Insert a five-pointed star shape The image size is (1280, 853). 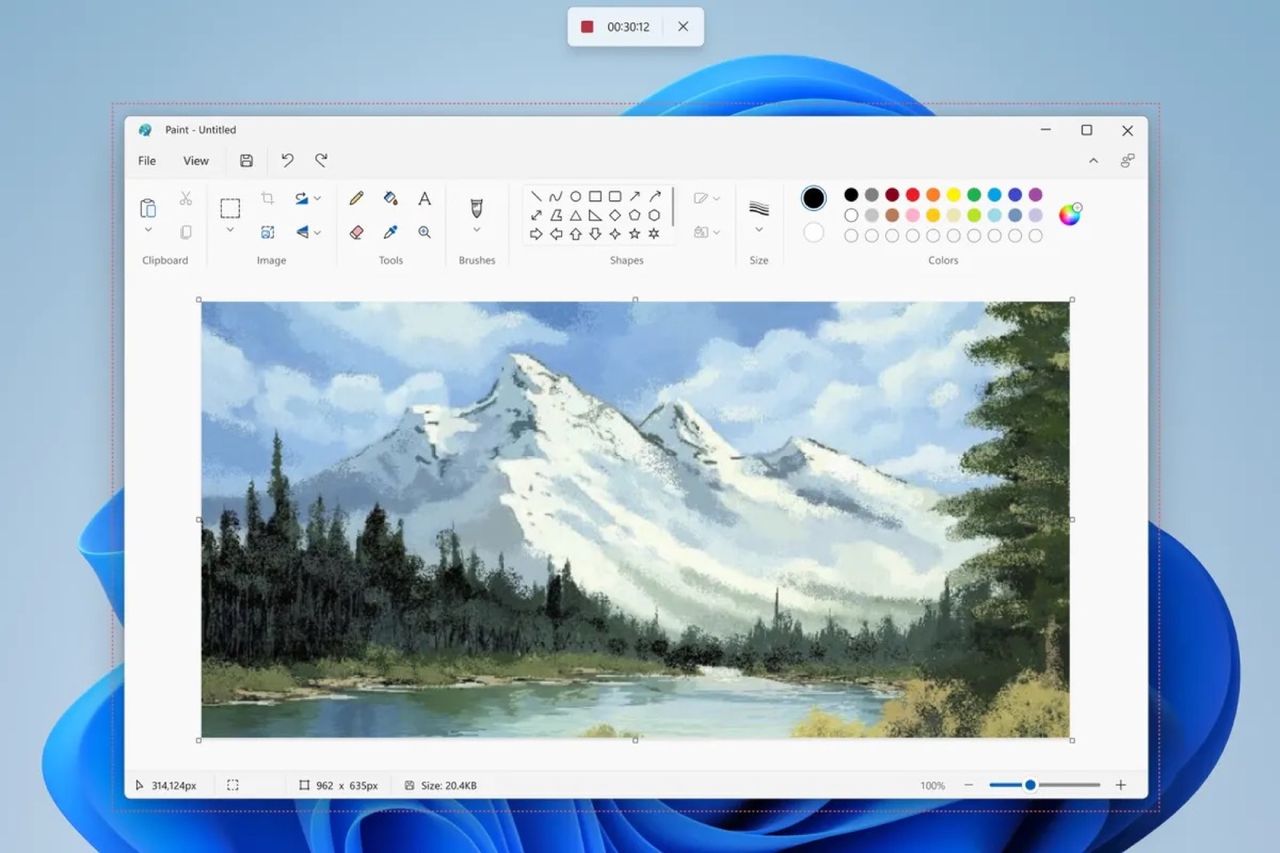635,233
